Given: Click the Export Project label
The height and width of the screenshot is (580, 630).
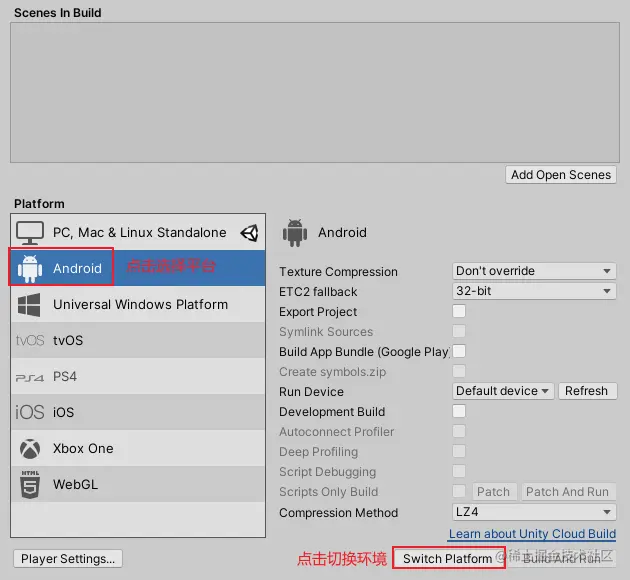Looking at the screenshot, I should [318, 312].
